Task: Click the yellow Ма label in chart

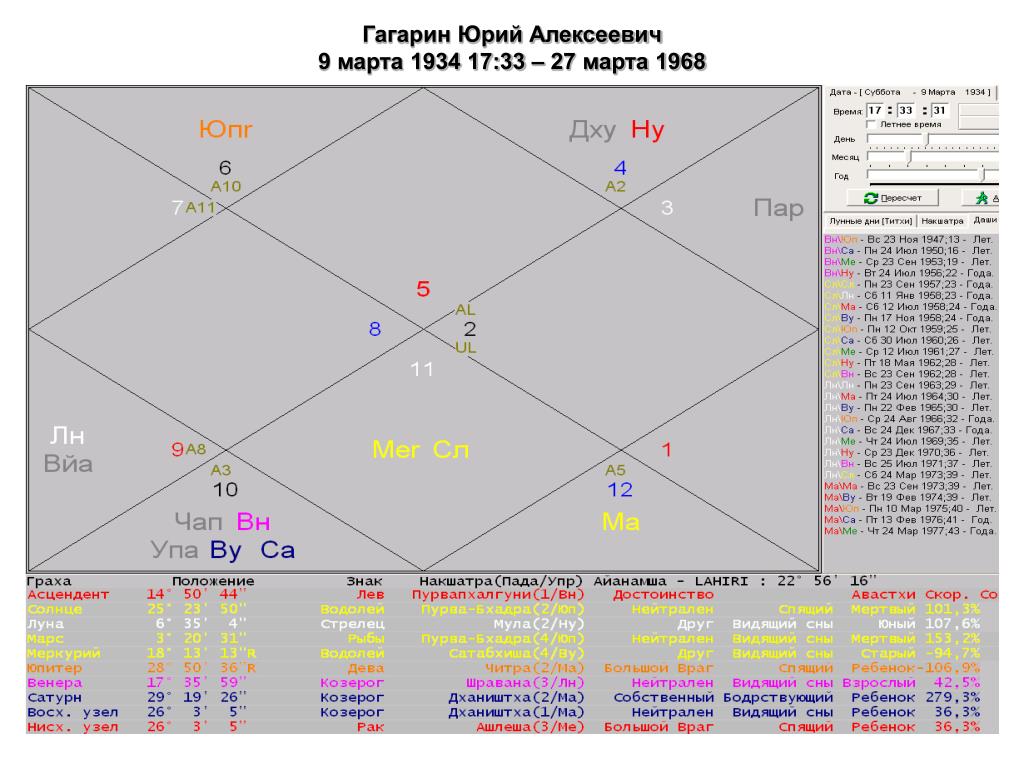Action: coord(620,522)
